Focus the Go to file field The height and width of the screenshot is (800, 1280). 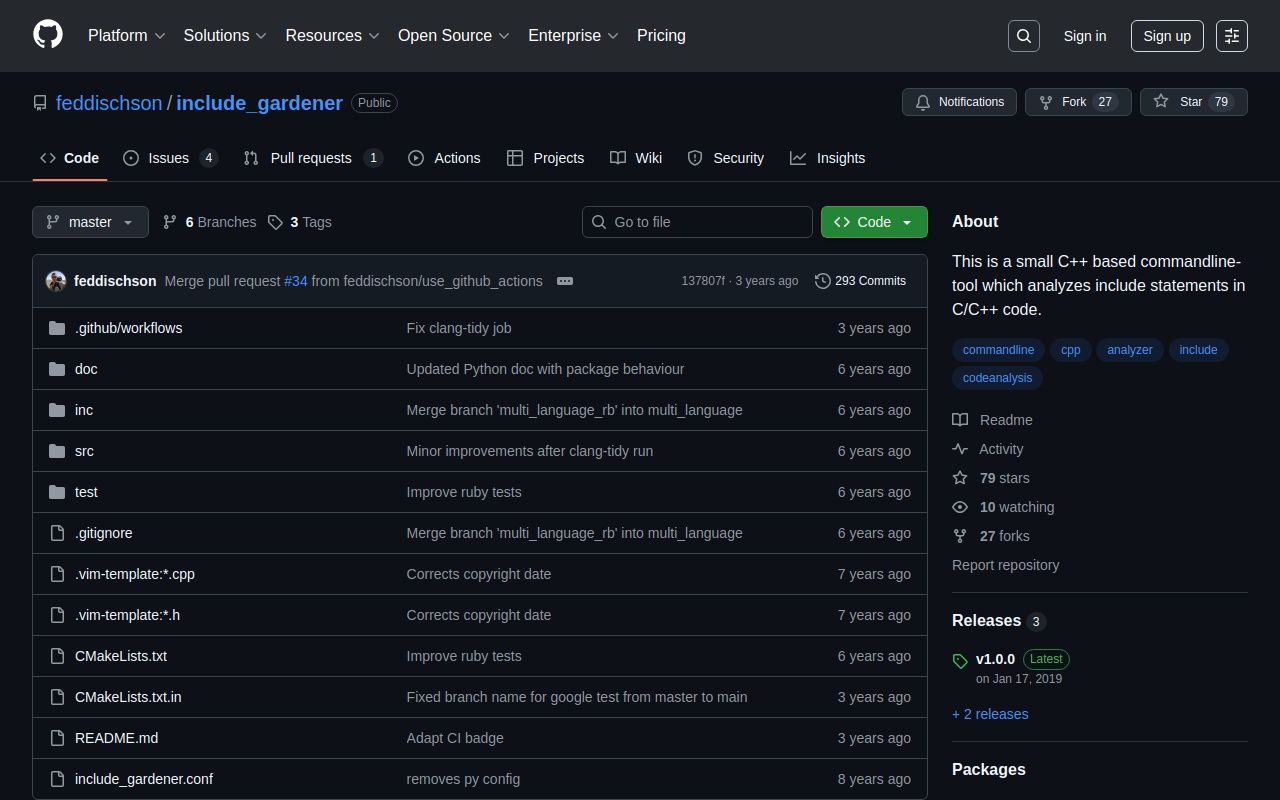coord(697,222)
